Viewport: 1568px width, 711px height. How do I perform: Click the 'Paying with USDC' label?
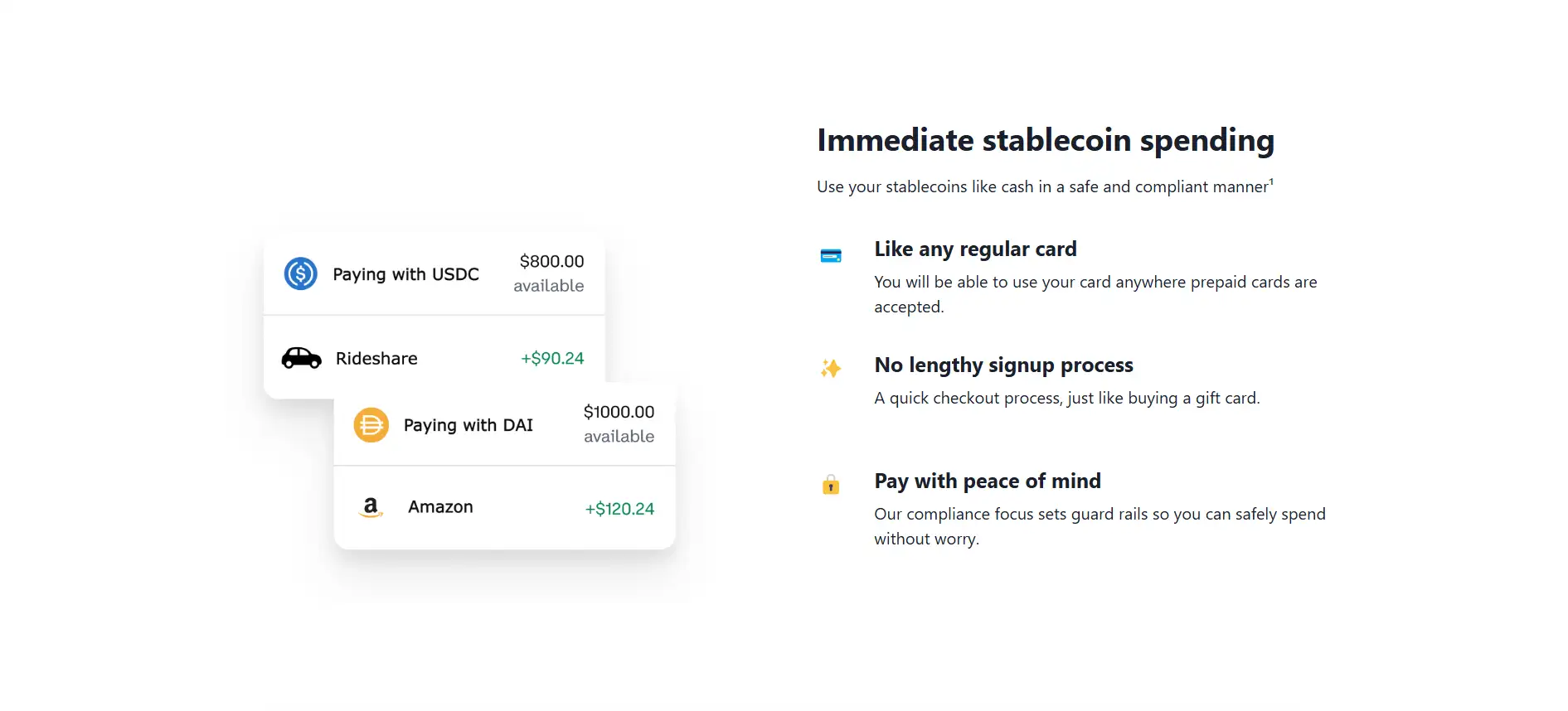pyautogui.click(x=405, y=274)
